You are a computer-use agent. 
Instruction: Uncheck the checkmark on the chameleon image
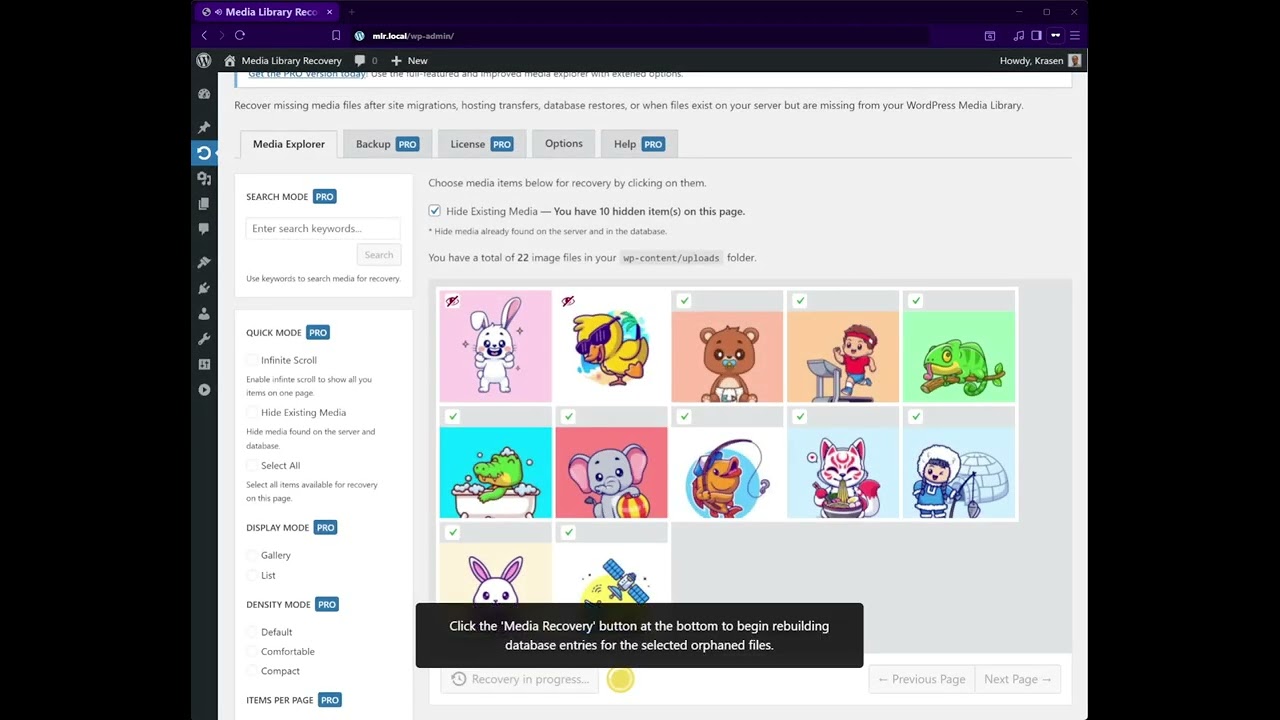click(916, 301)
